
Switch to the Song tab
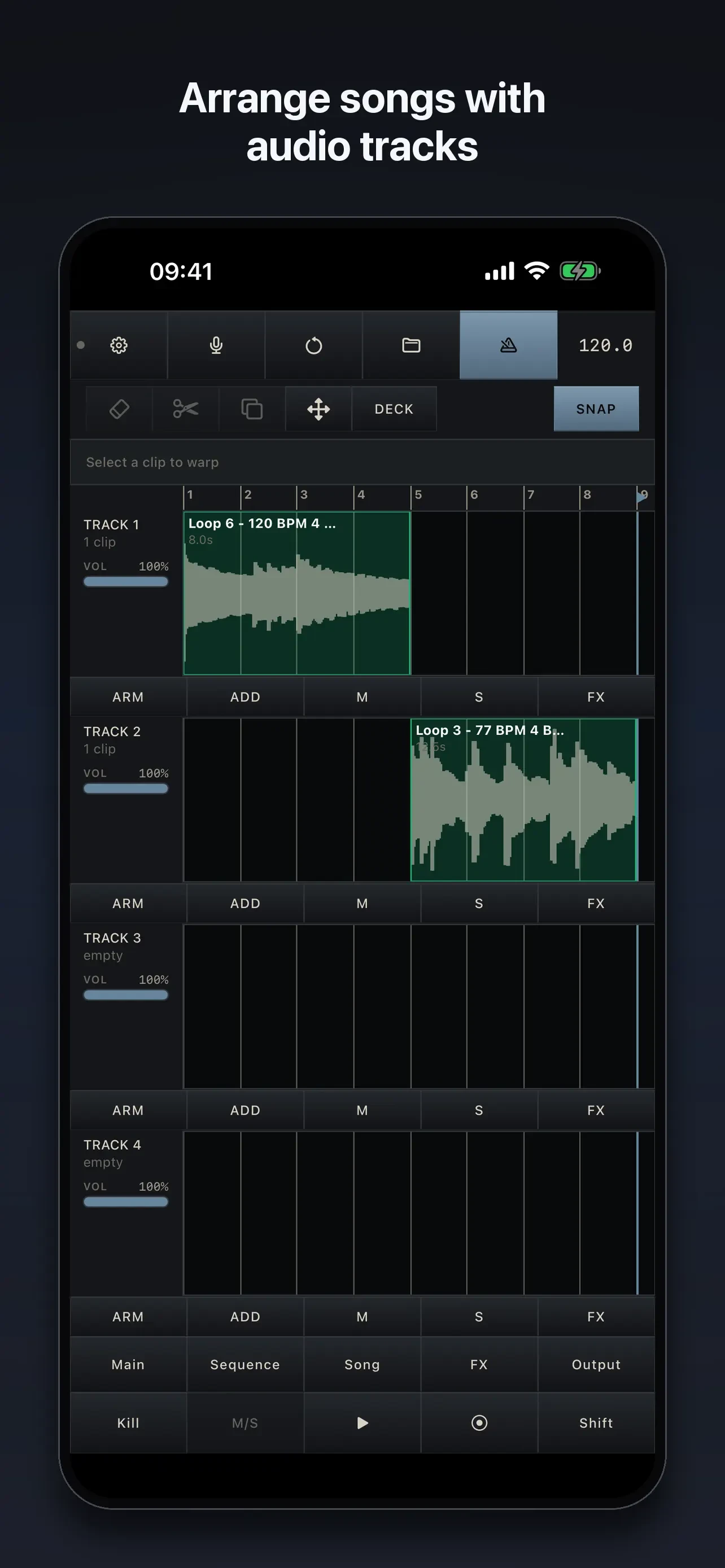coord(362,1365)
